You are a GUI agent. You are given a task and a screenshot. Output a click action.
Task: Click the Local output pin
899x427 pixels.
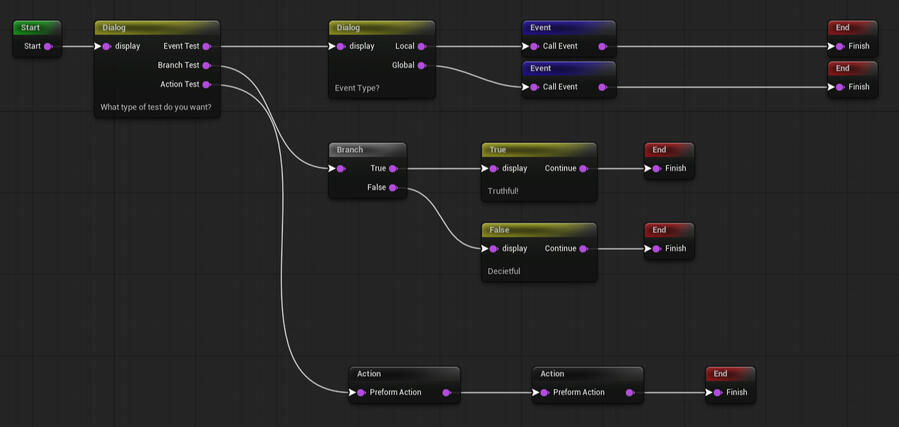point(422,46)
